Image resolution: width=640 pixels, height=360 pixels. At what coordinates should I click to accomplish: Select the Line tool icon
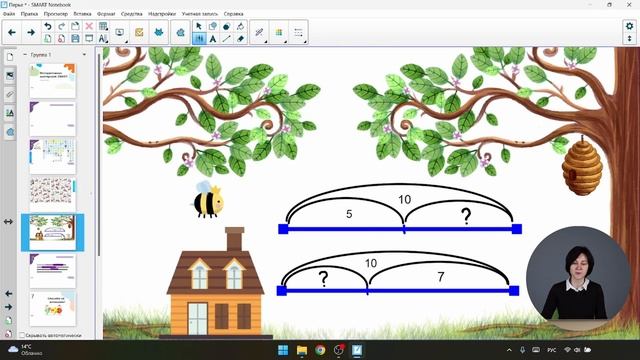coord(227,39)
